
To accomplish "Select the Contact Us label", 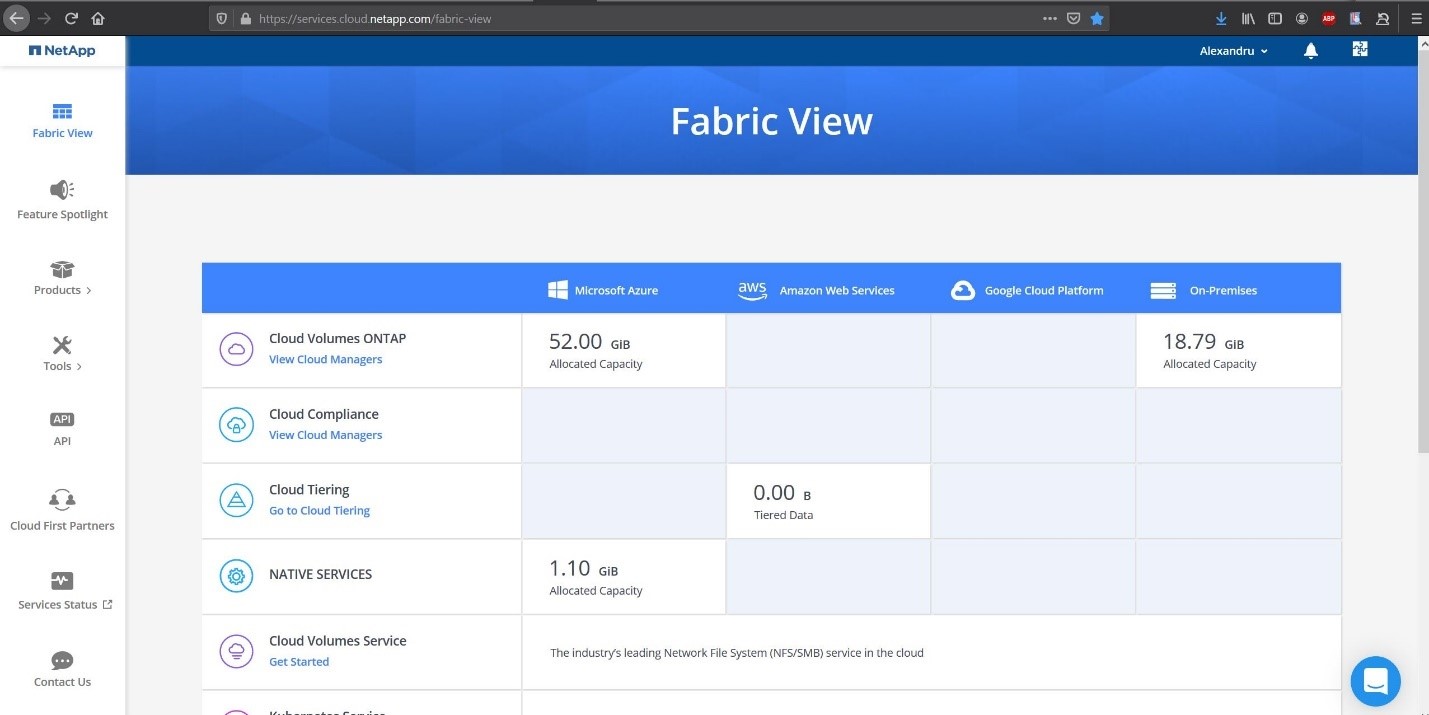I will point(62,682).
